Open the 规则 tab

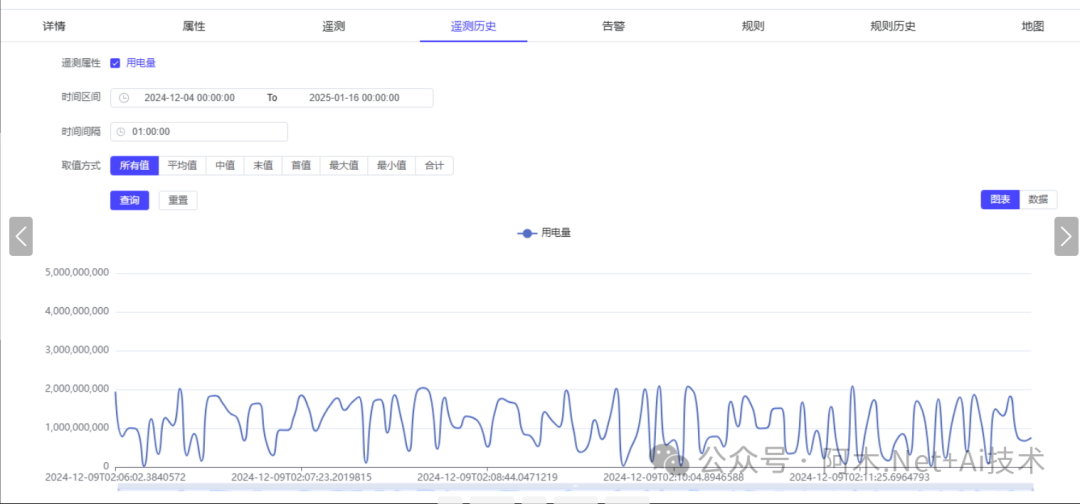[x=753, y=27]
